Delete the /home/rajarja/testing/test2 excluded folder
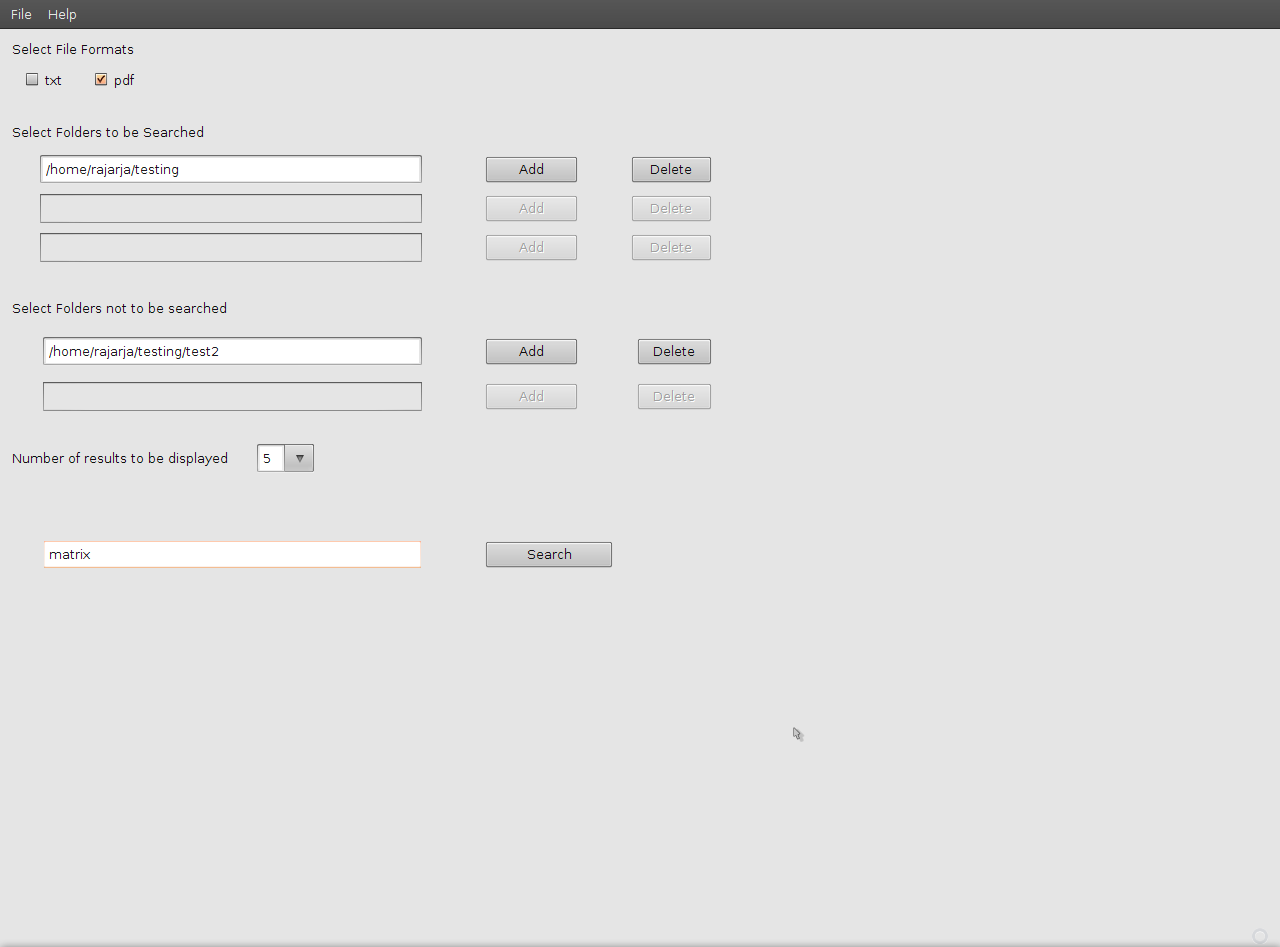 pyautogui.click(x=673, y=351)
